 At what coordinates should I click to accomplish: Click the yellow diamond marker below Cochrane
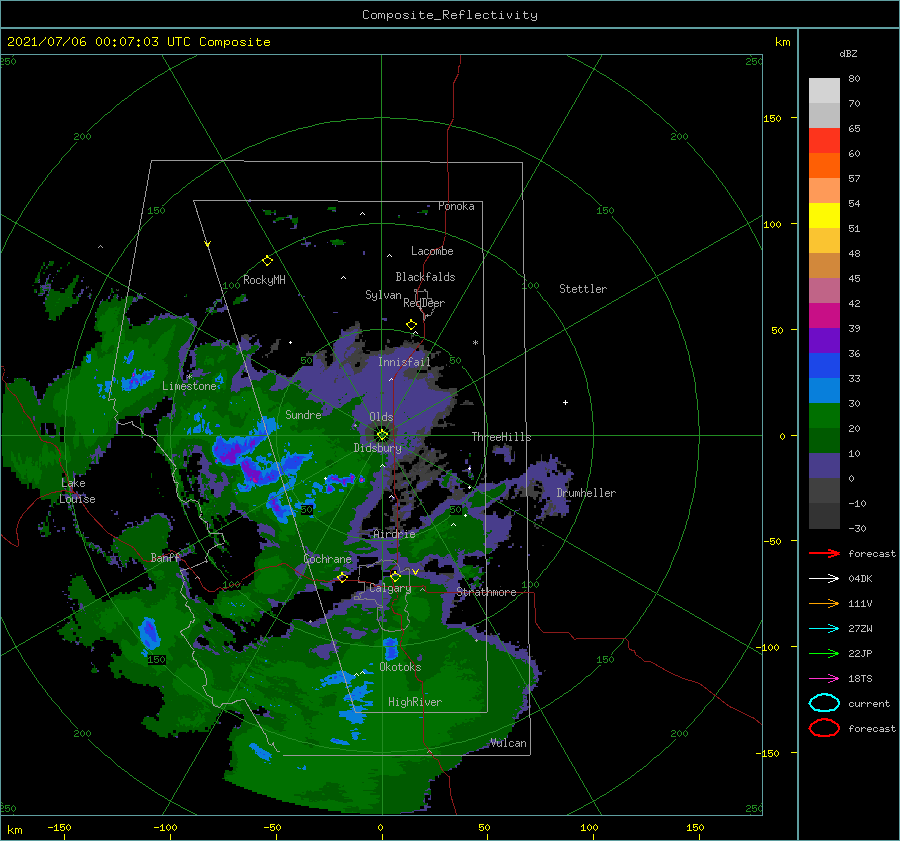coord(342,577)
